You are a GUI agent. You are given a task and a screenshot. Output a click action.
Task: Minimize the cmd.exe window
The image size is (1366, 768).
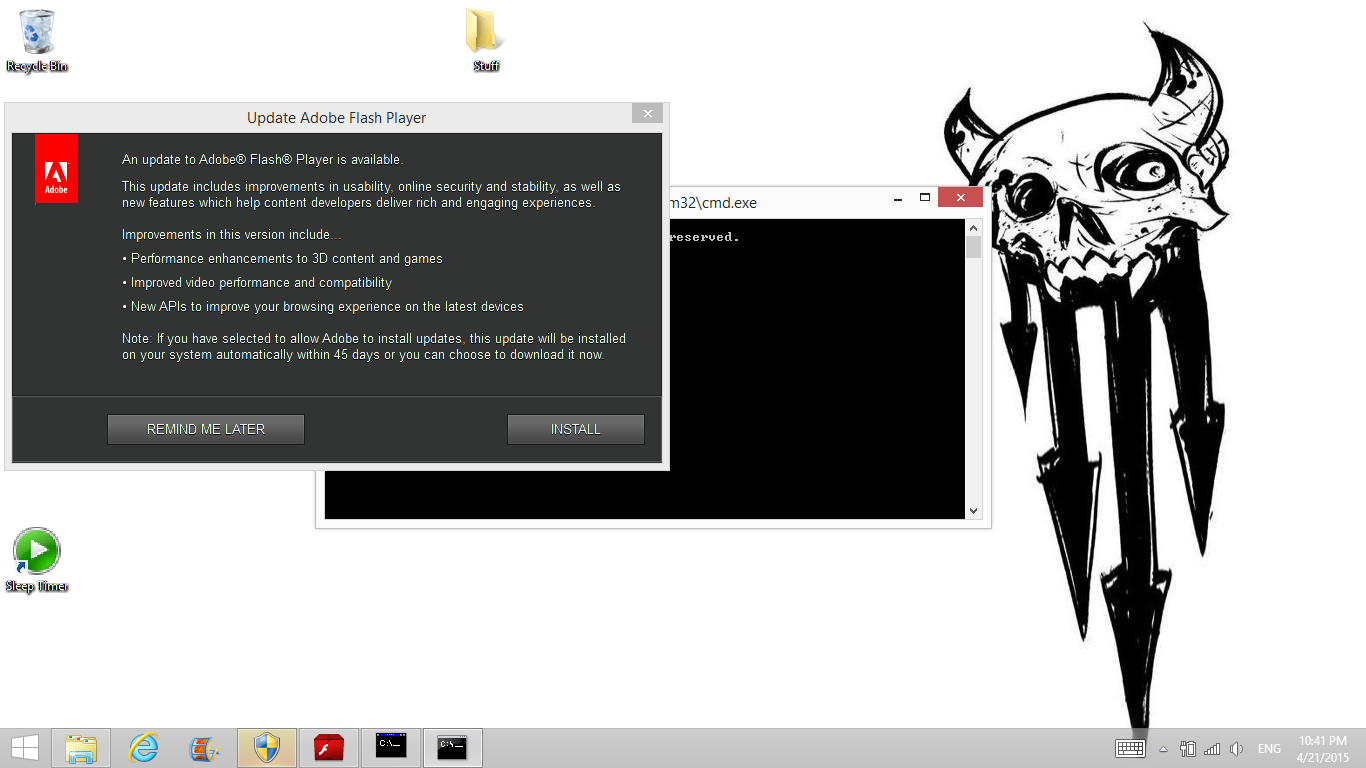point(897,198)
